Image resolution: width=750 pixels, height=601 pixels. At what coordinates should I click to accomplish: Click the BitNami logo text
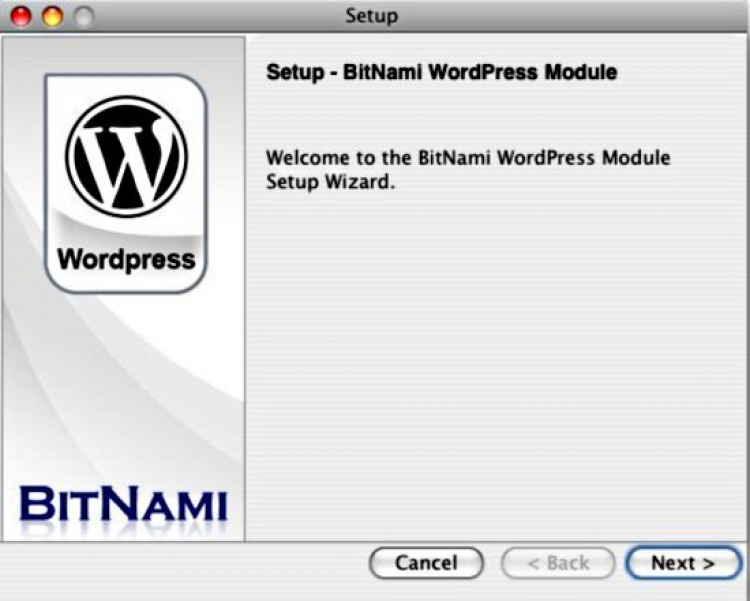123,503
